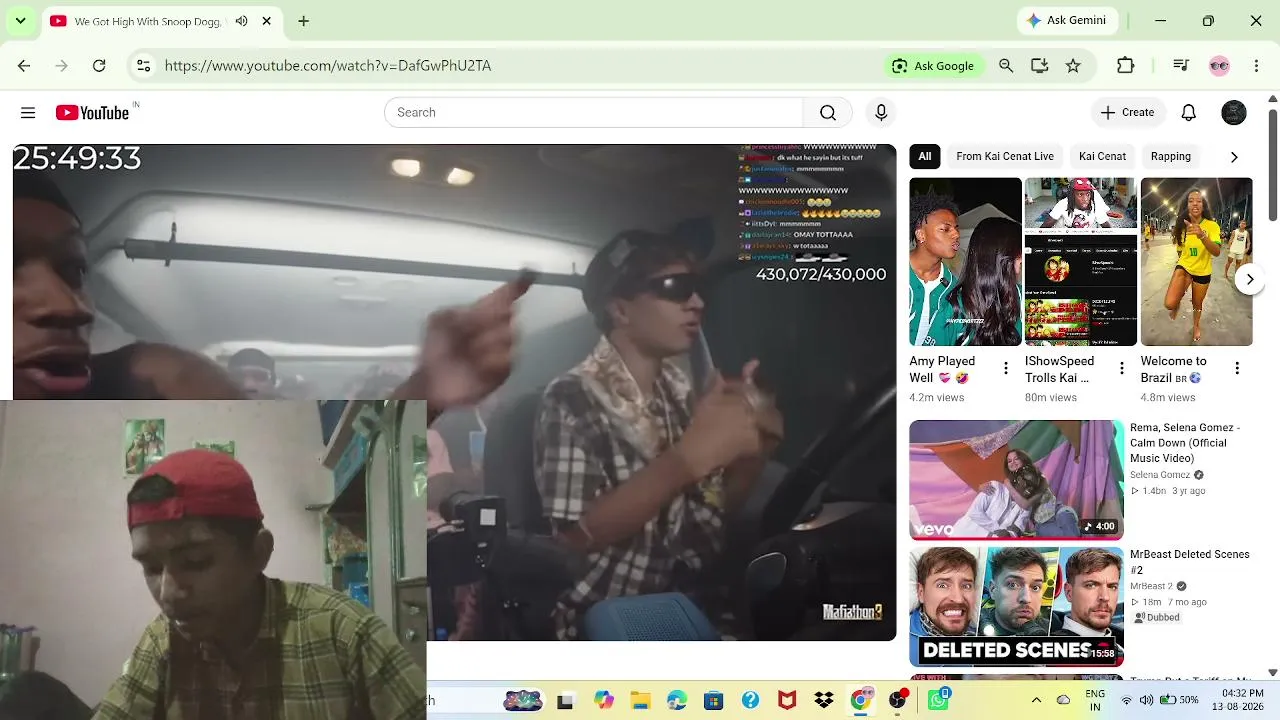
Task: Click the YouTube search magnifier button
Action: tap(828, 113)
